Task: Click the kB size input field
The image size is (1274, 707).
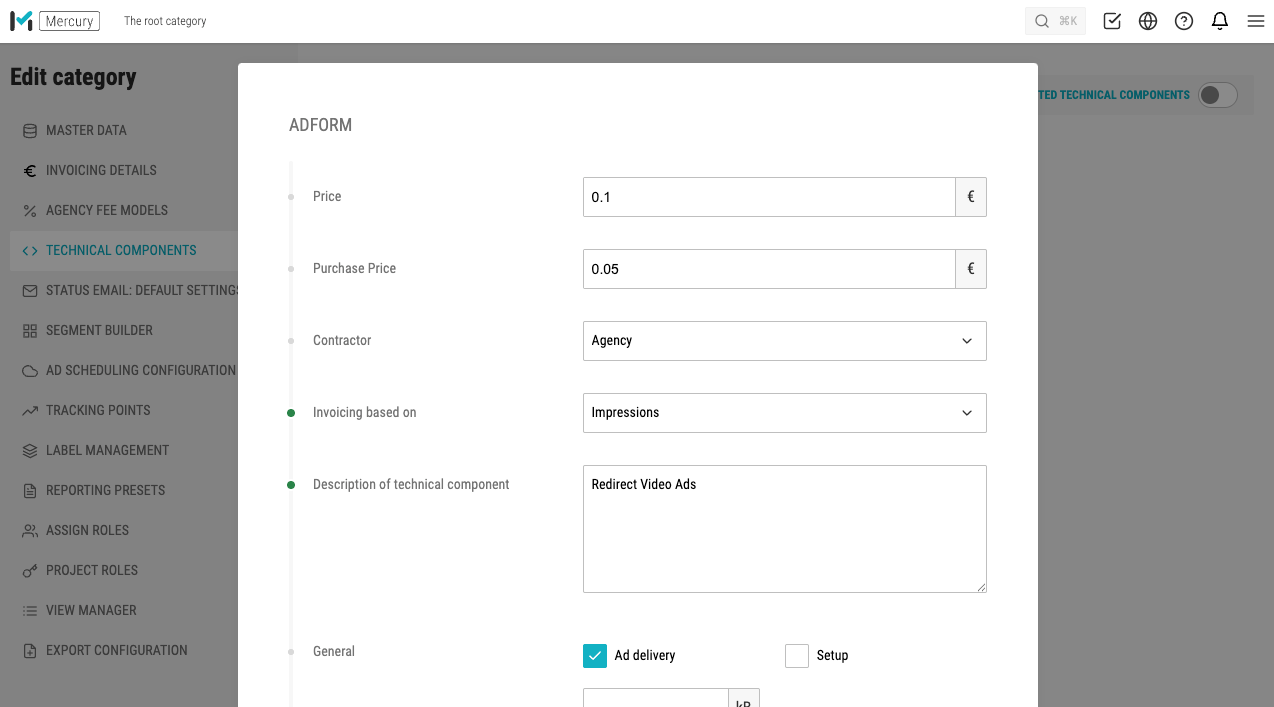Action: point(655,698)
